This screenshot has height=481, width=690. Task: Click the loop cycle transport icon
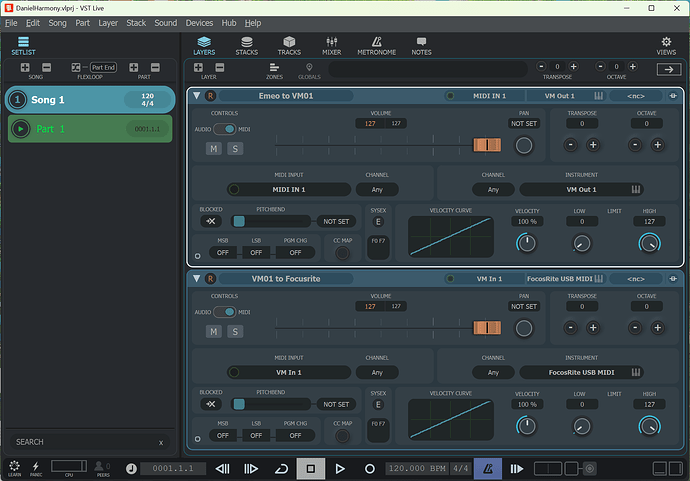281,469
